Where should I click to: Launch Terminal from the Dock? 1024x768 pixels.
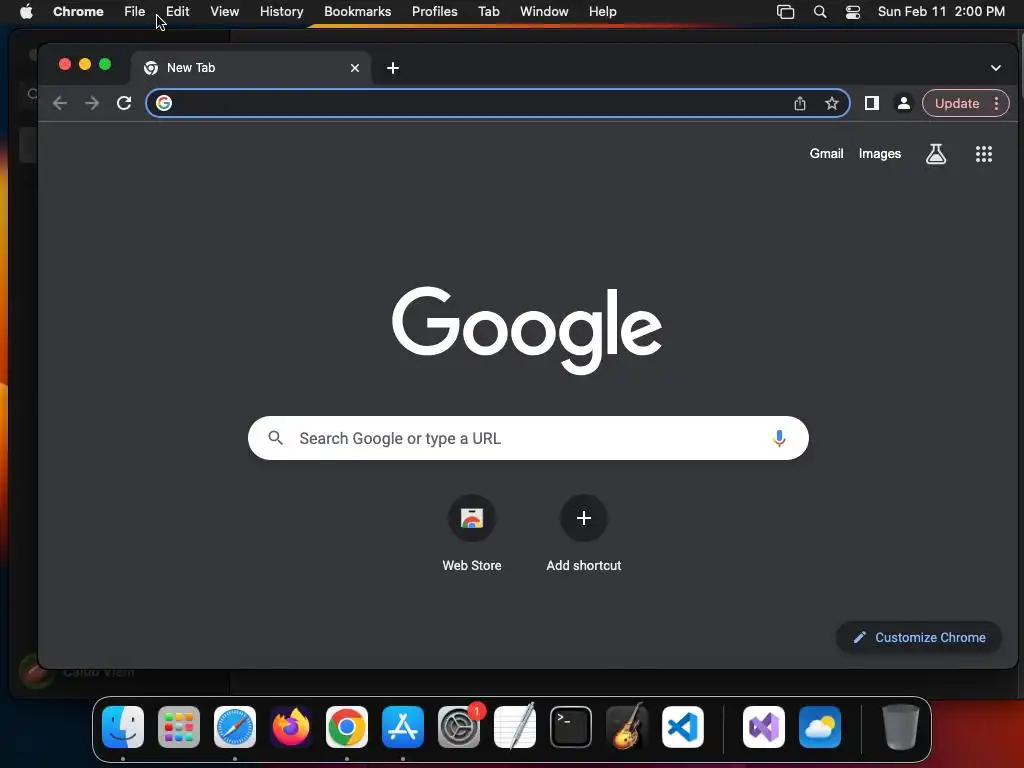point(571,727)
